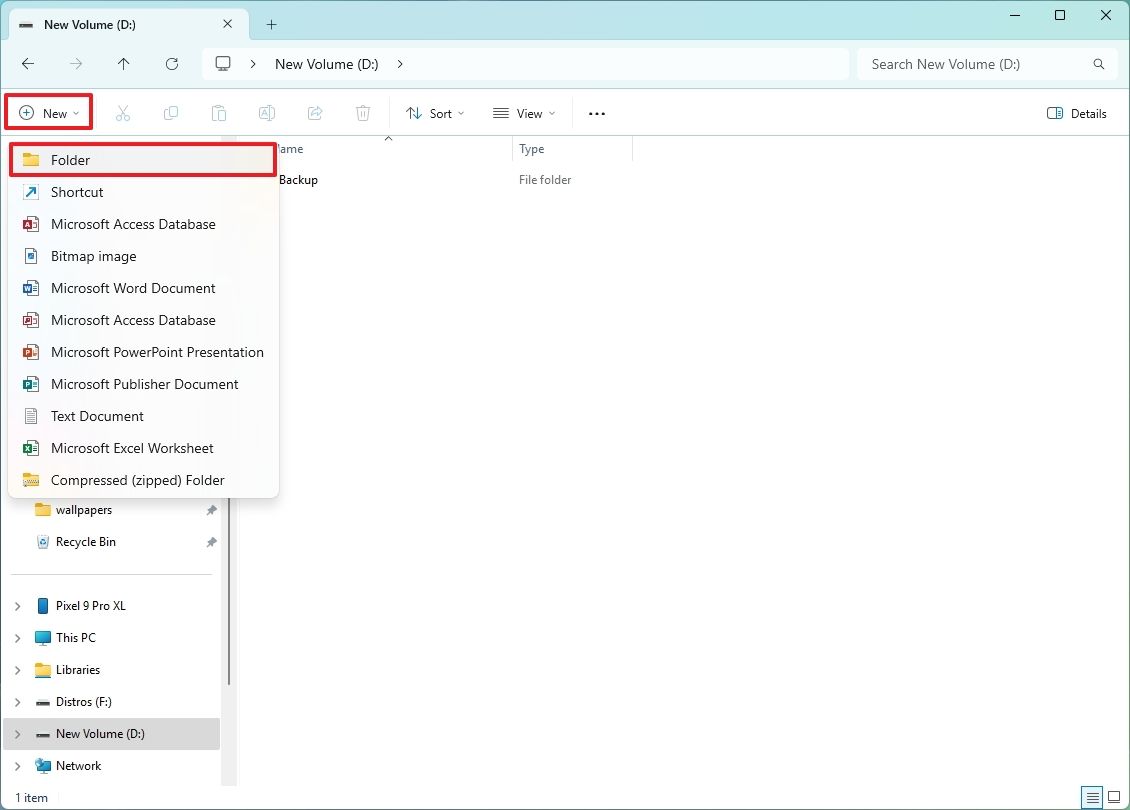Image resolution: width=1130 pixels, height=810 pixels.
Task: Unpin wallpapers from Quick access
Action: 211,510
